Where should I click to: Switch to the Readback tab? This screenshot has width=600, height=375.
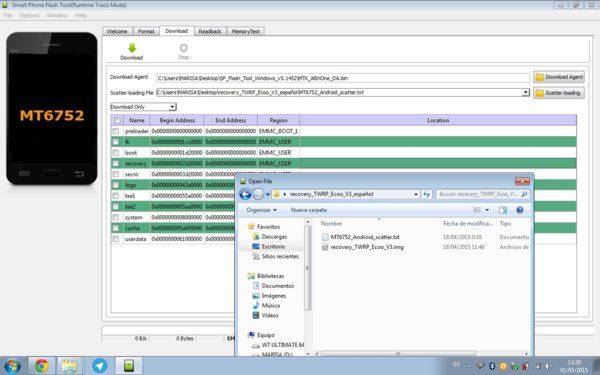click(x=210, y=31)
